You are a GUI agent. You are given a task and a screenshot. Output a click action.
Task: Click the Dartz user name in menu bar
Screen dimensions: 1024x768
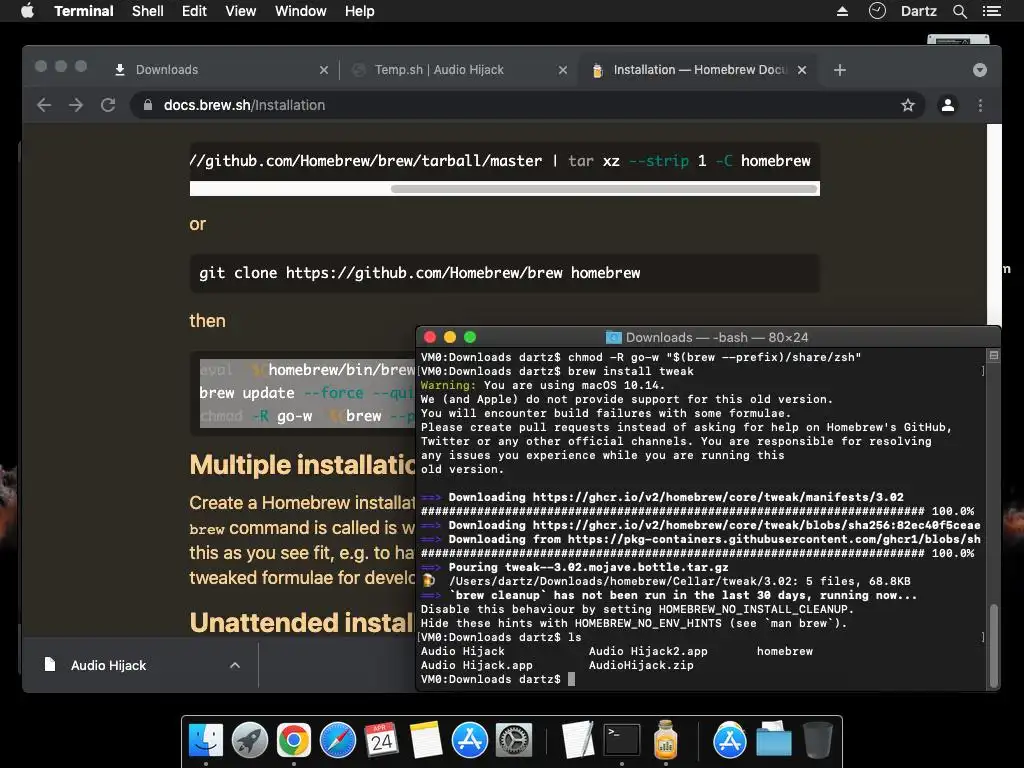918,11
